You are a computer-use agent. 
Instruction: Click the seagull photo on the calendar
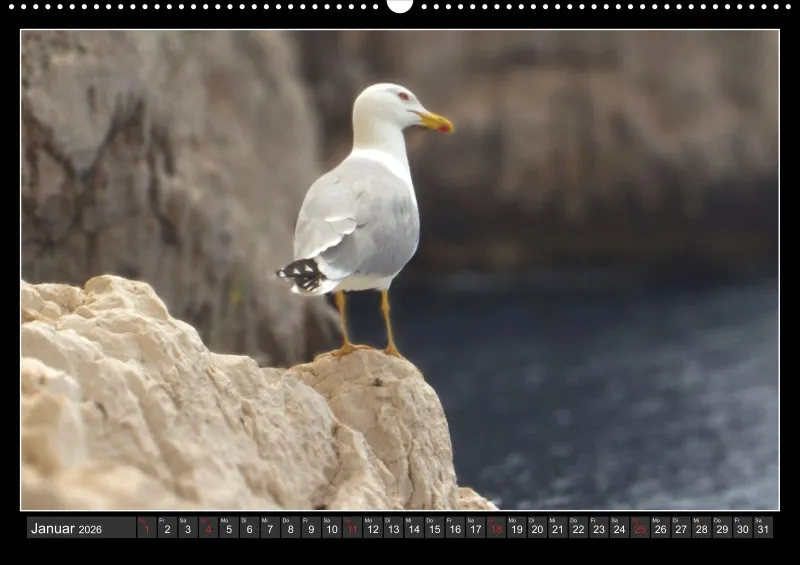coord(399,270)
